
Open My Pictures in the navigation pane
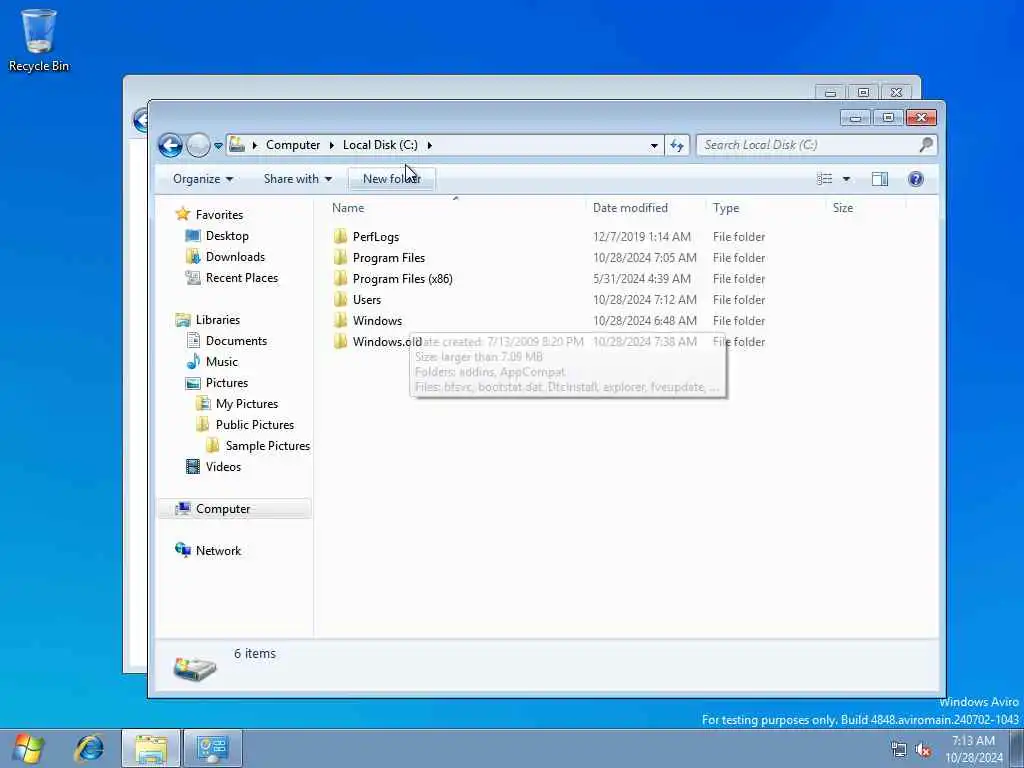(247, 404)
